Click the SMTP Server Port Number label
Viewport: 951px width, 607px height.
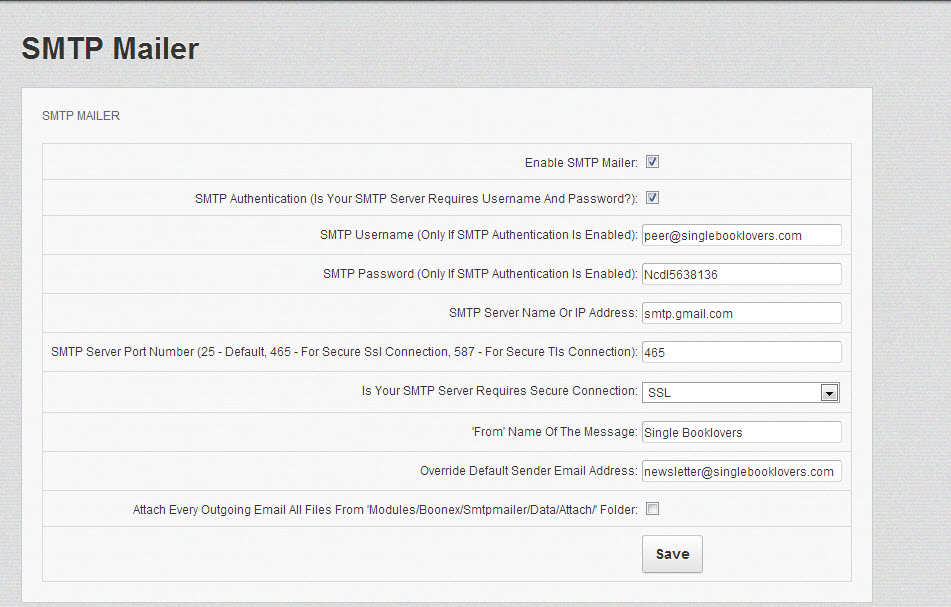[x=344, y=352]
